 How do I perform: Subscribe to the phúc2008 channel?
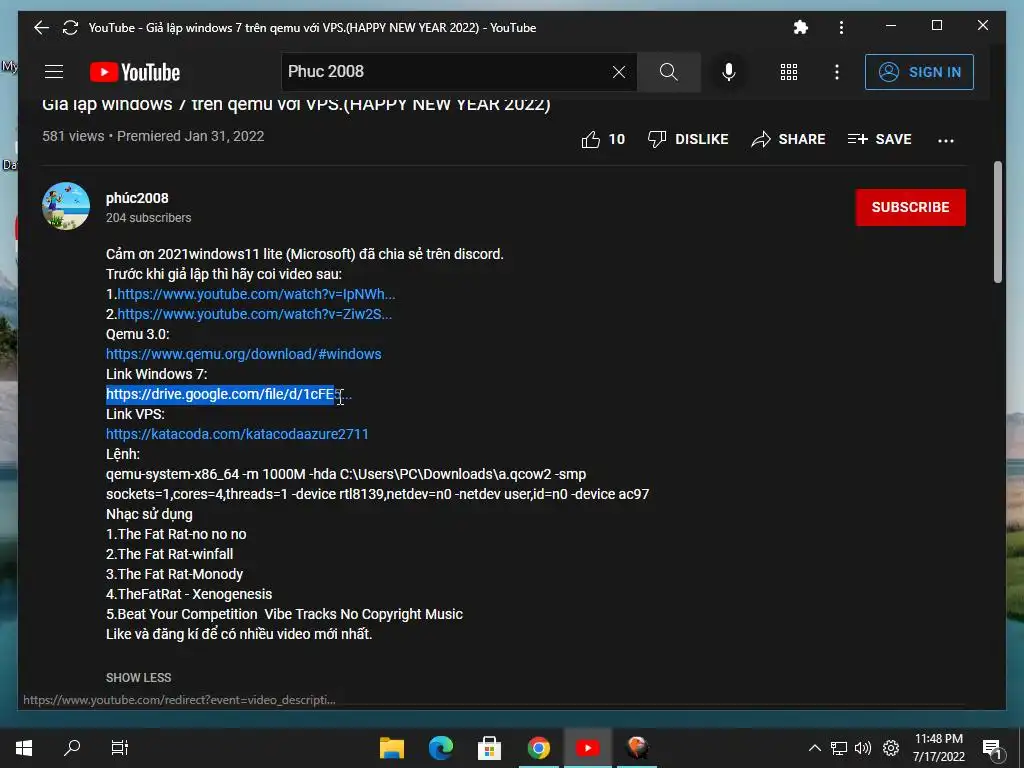pos(910,207)
